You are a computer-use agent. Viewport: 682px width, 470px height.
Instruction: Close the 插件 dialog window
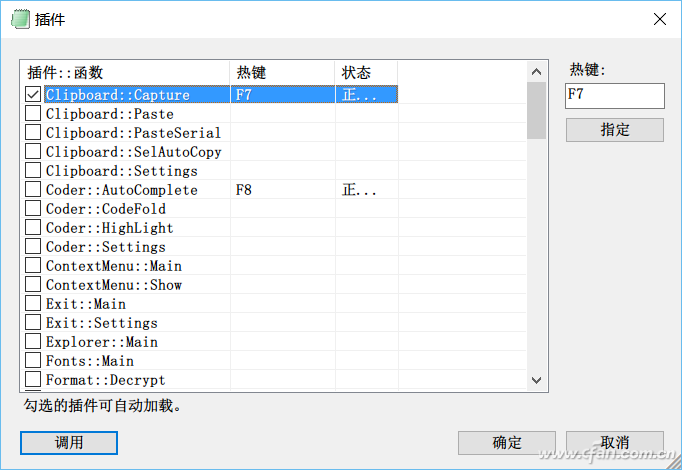[659, 19]
